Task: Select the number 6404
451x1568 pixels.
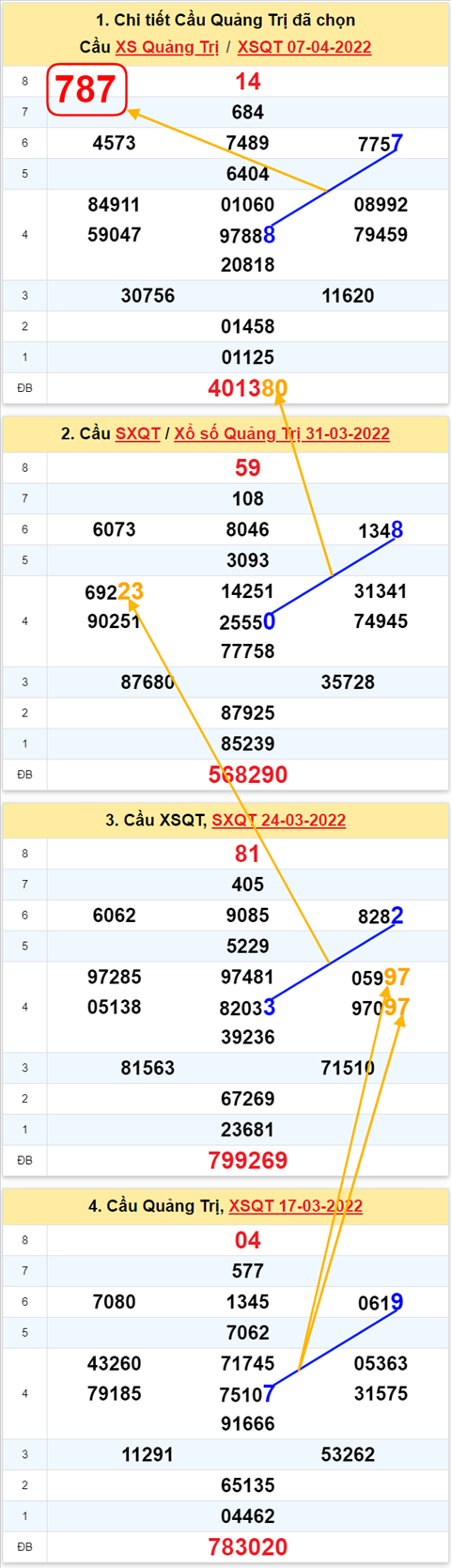Action: point(248,174)
